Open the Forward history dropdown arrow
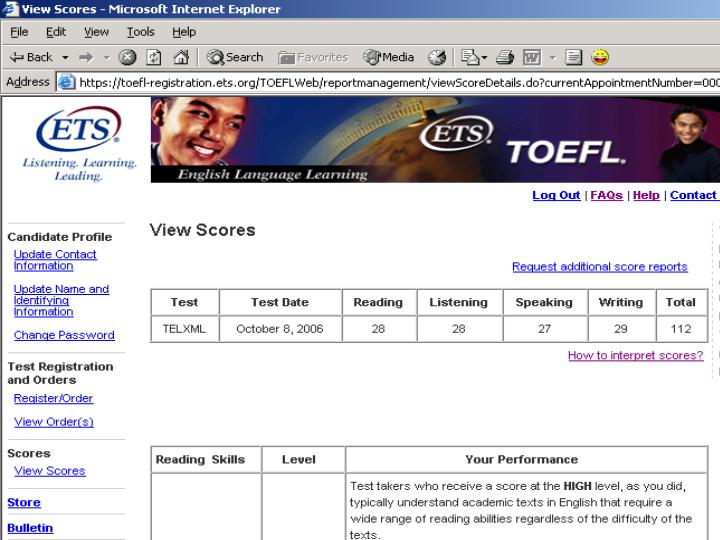 click(107, 57)
